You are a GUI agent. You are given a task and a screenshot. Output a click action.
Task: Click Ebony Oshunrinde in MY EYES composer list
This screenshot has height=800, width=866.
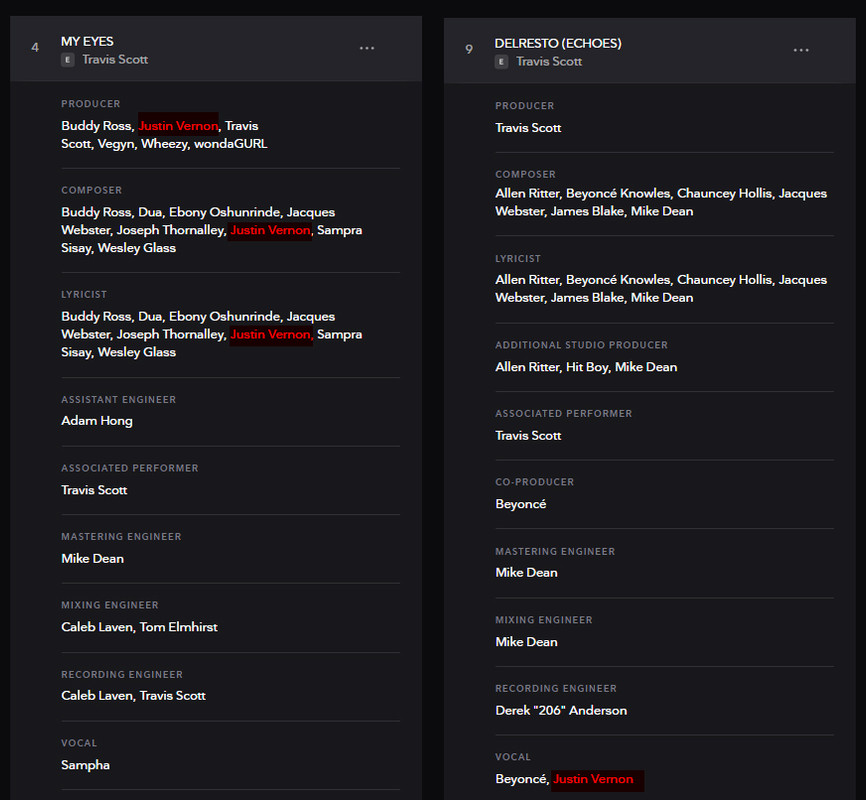point(224,212)
